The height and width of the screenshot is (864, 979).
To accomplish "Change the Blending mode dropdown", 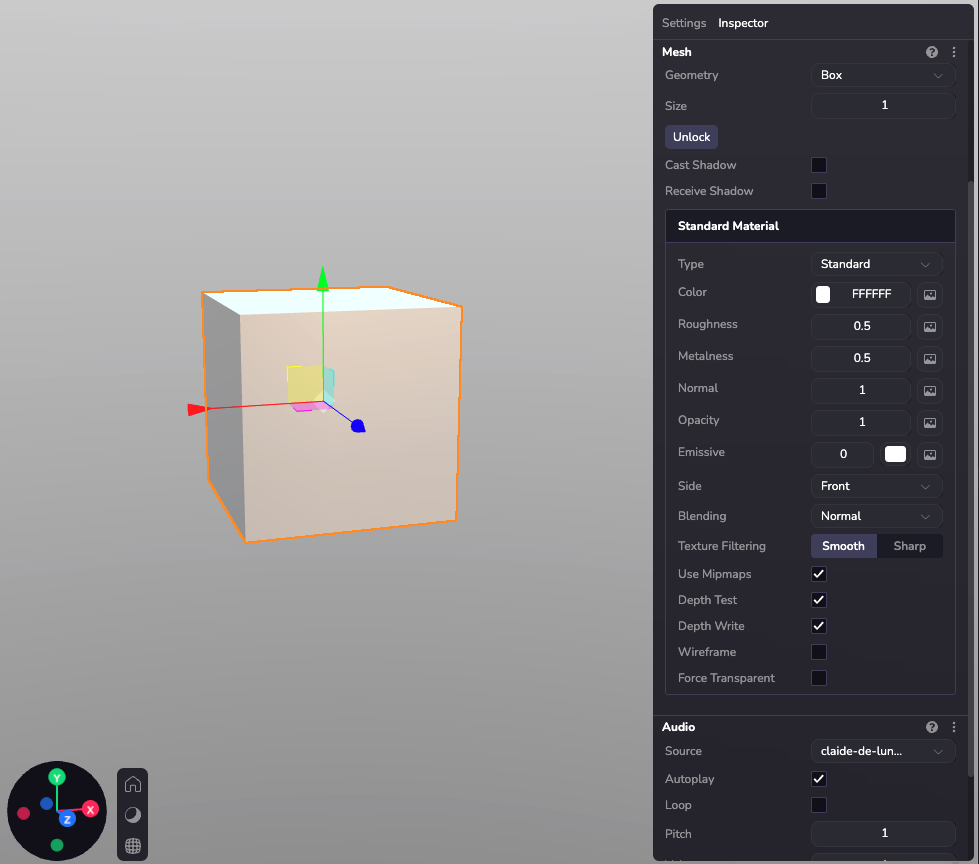I will (x=876, y=516).
